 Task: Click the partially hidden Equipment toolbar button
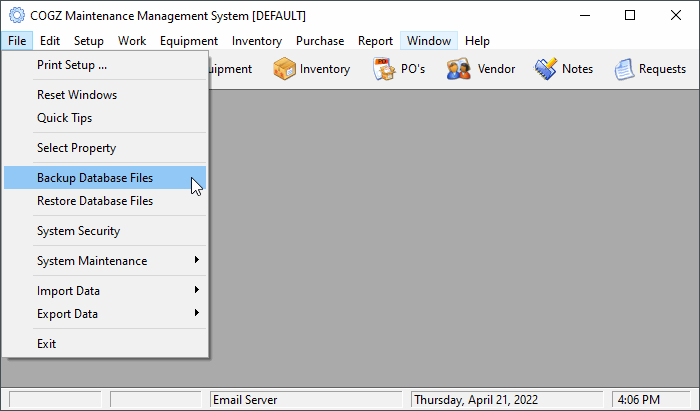231,69
